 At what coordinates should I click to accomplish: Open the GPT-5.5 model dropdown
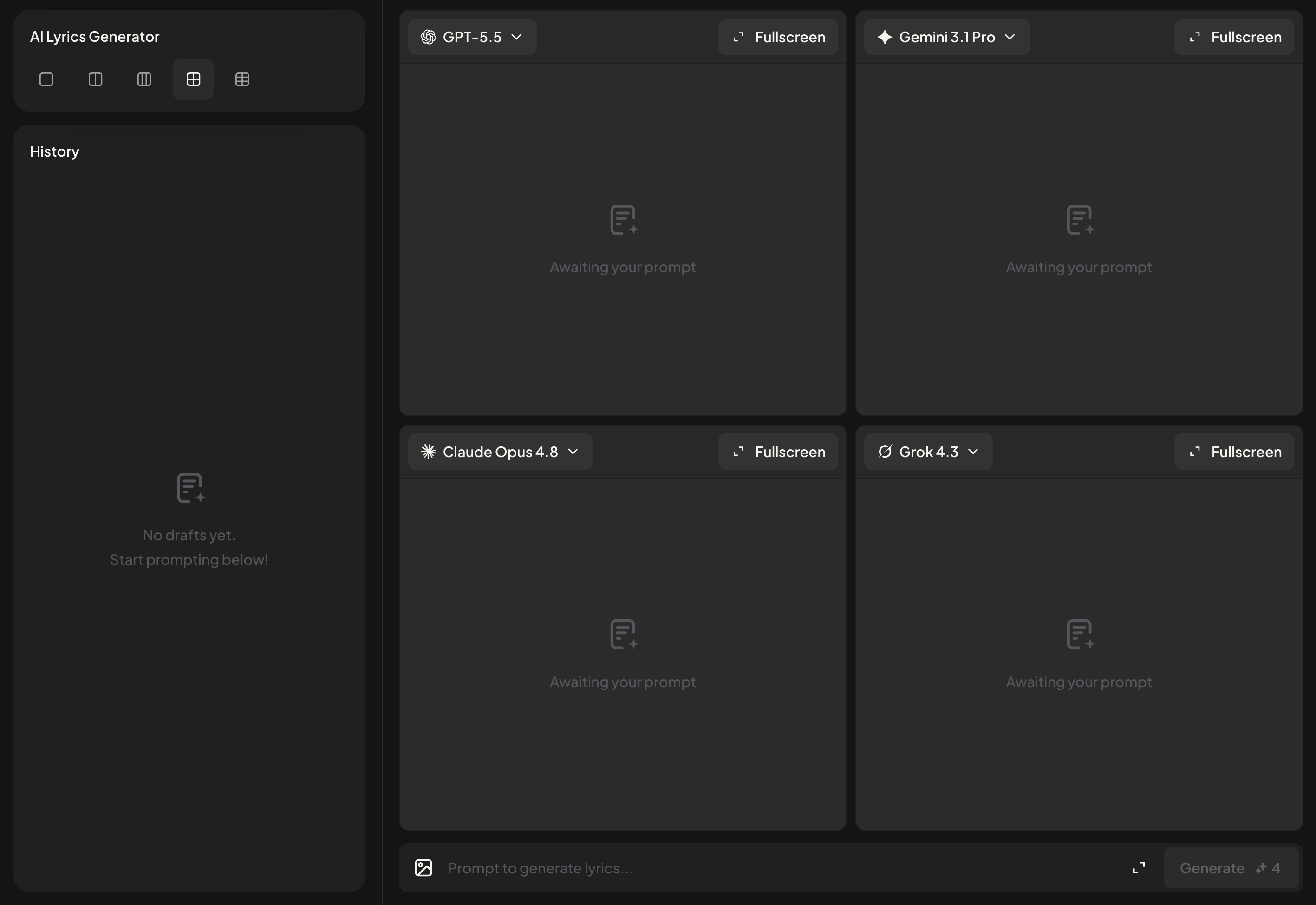point(472,37)
